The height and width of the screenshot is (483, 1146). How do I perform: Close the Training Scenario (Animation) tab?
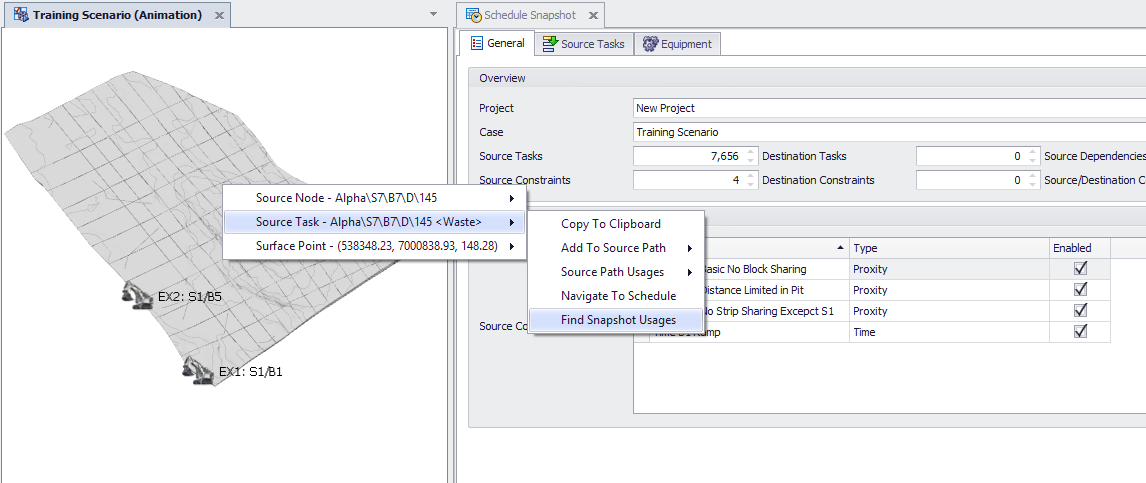219,15
